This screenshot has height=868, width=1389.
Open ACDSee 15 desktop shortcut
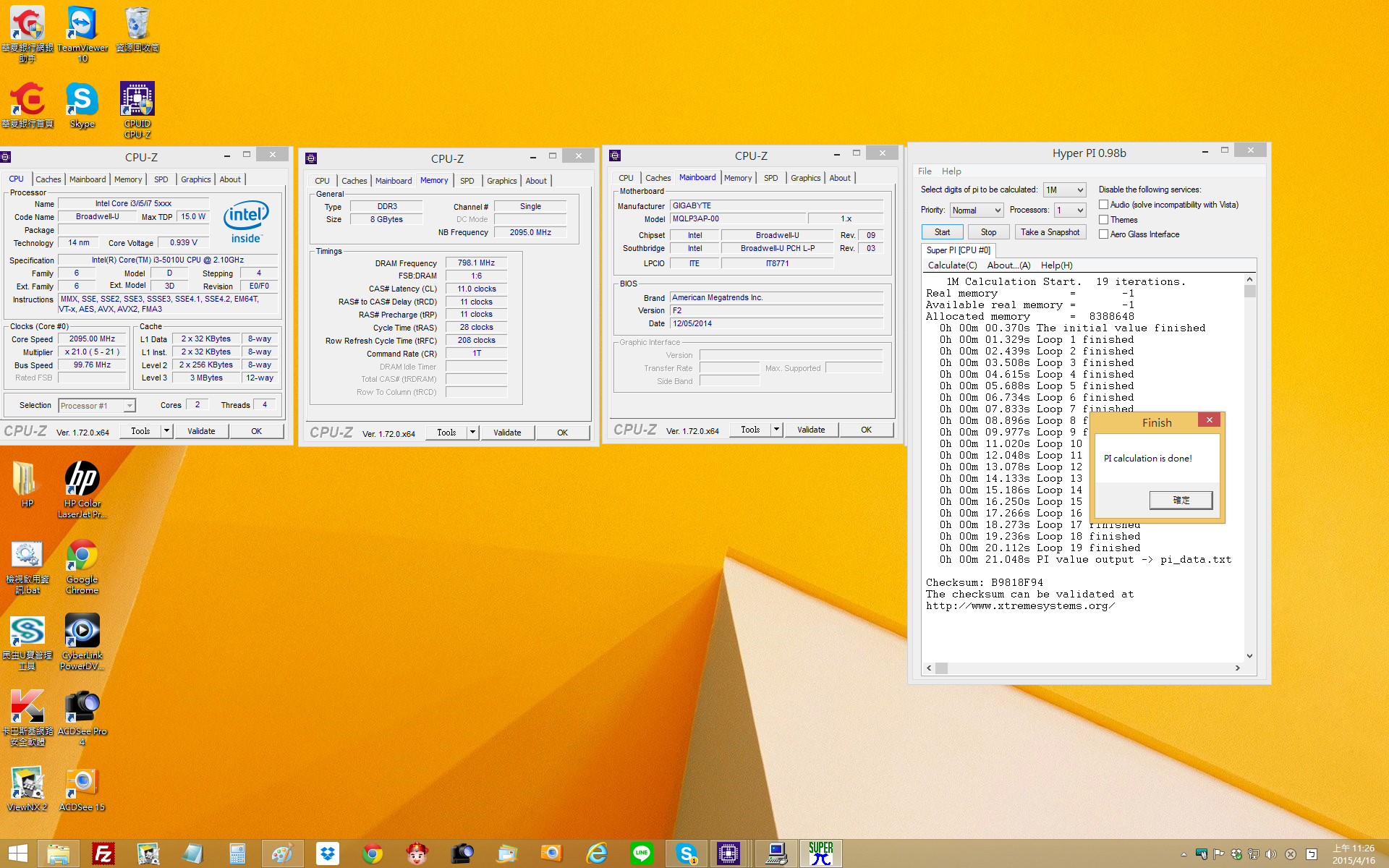(x=82, y=788)
